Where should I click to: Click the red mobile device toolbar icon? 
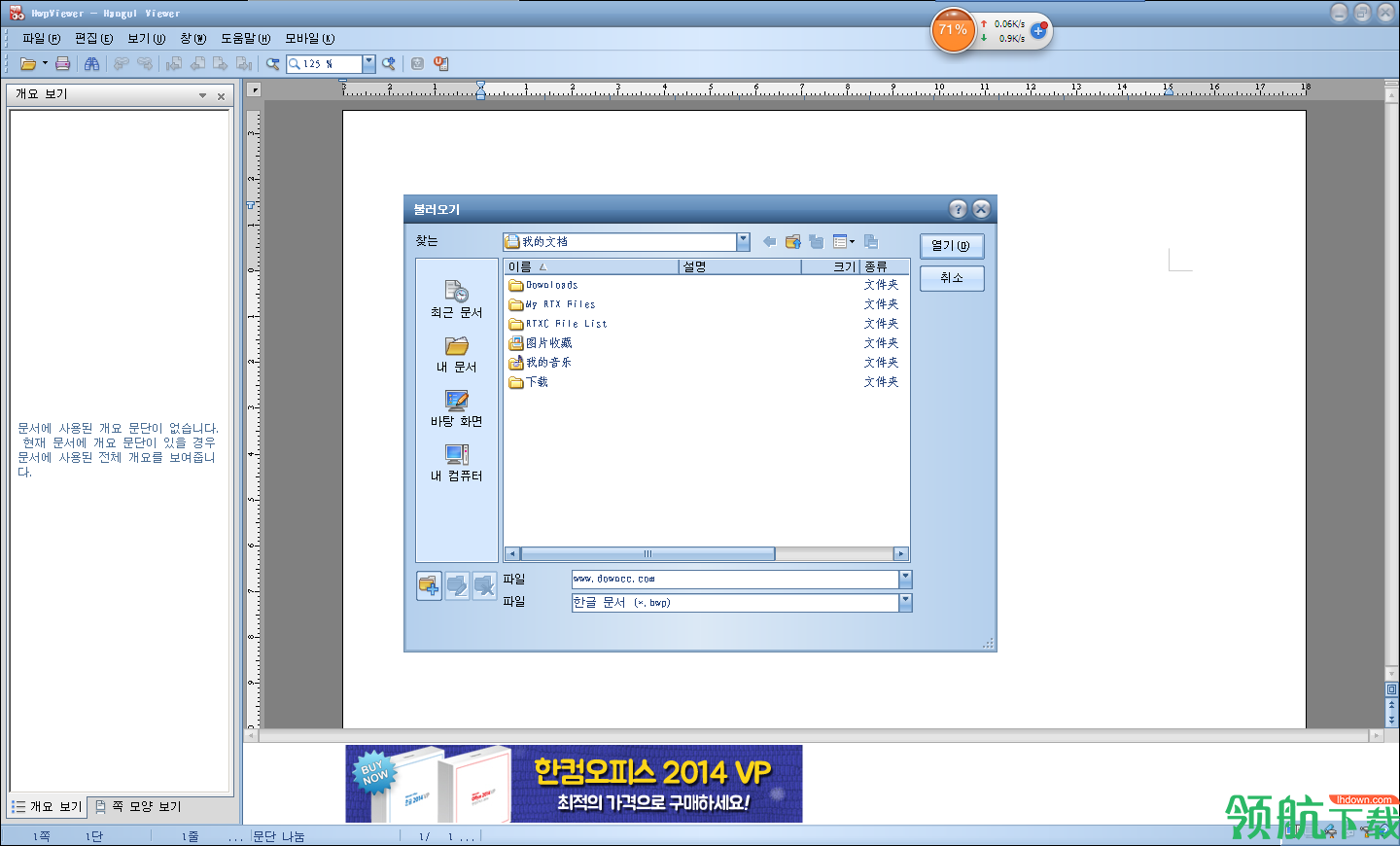(441, 64)
